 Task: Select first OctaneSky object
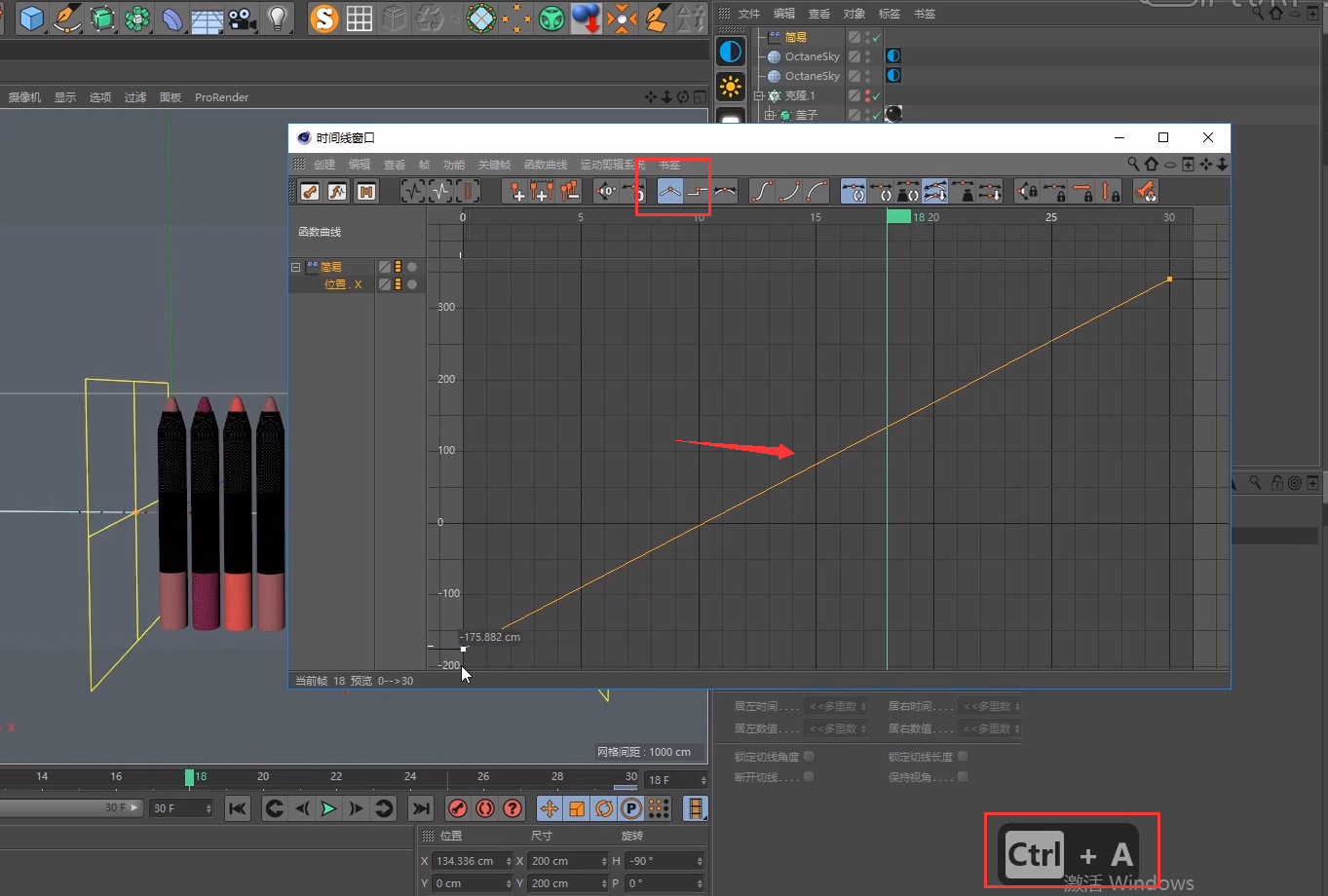pyautogui.click(x=812, y=56)
